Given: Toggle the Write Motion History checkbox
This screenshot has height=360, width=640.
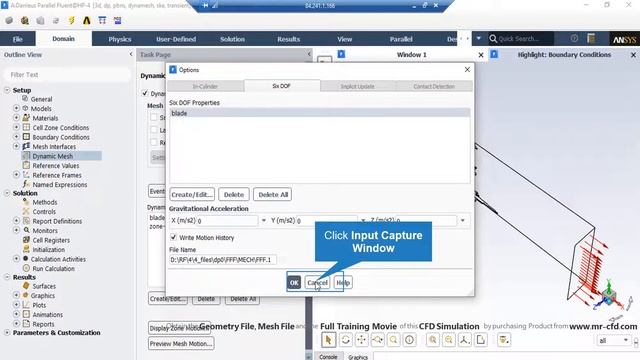Looking at the screenshot, I should pyautogui.click(x=173, y=237).
